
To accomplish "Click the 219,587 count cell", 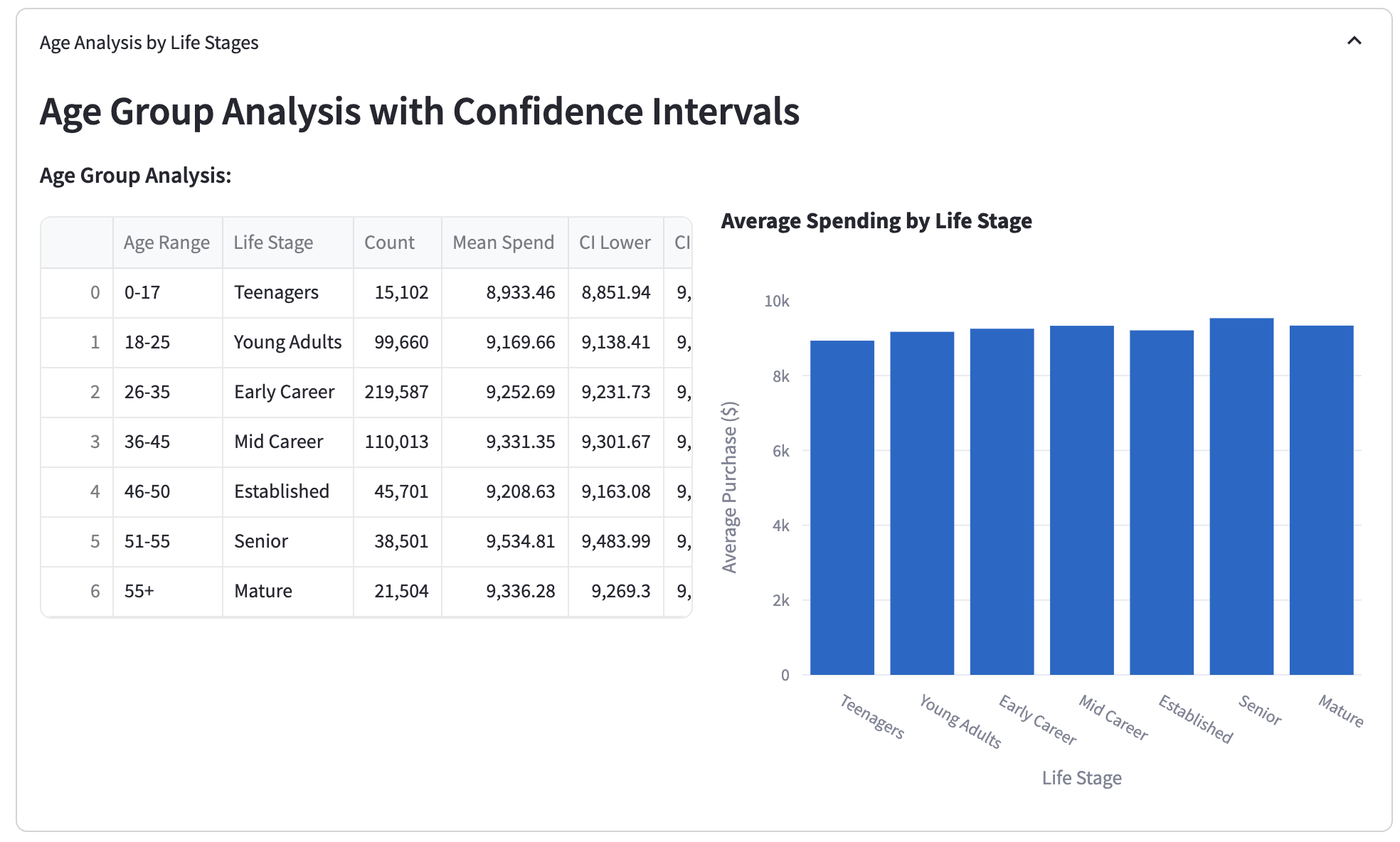I will coord(396,392).
